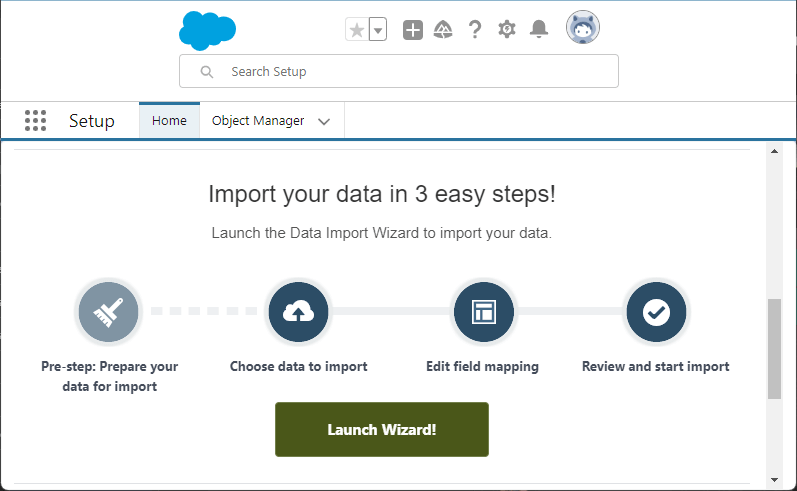Switch to the Home tab

(x=169, y=121)
